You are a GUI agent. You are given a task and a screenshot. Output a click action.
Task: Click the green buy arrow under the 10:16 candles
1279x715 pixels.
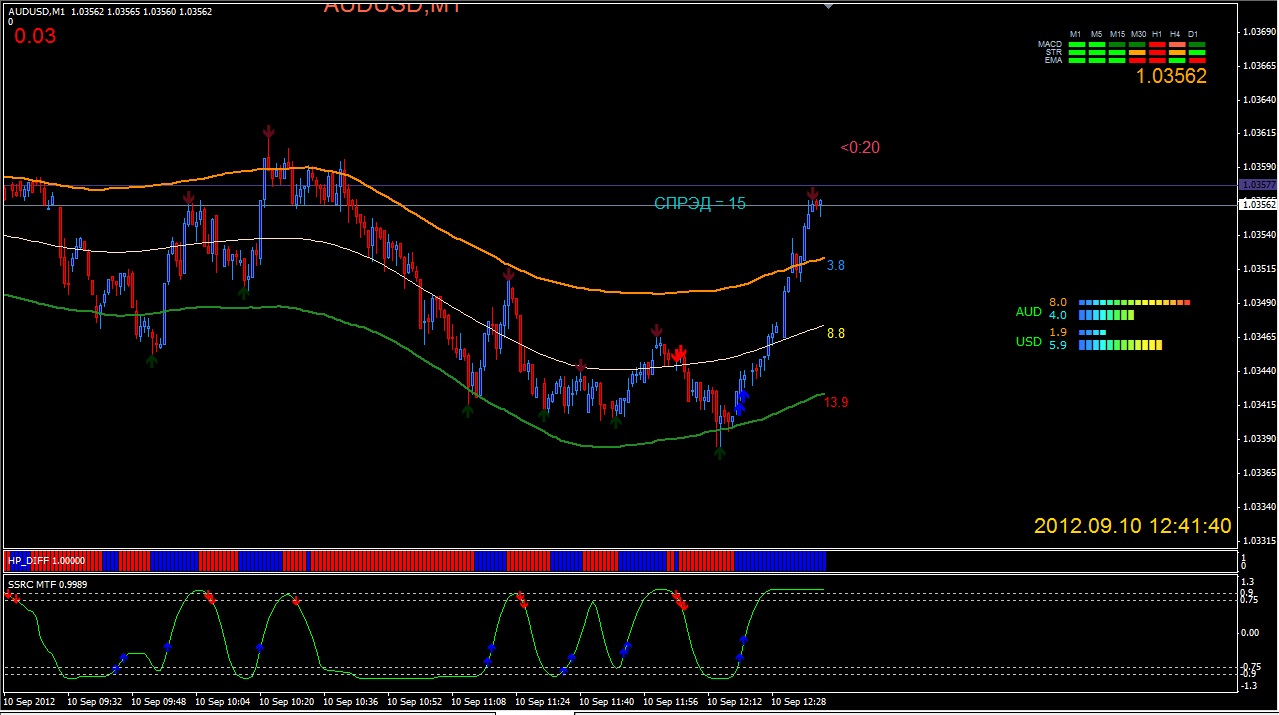(x=243, y=292)
